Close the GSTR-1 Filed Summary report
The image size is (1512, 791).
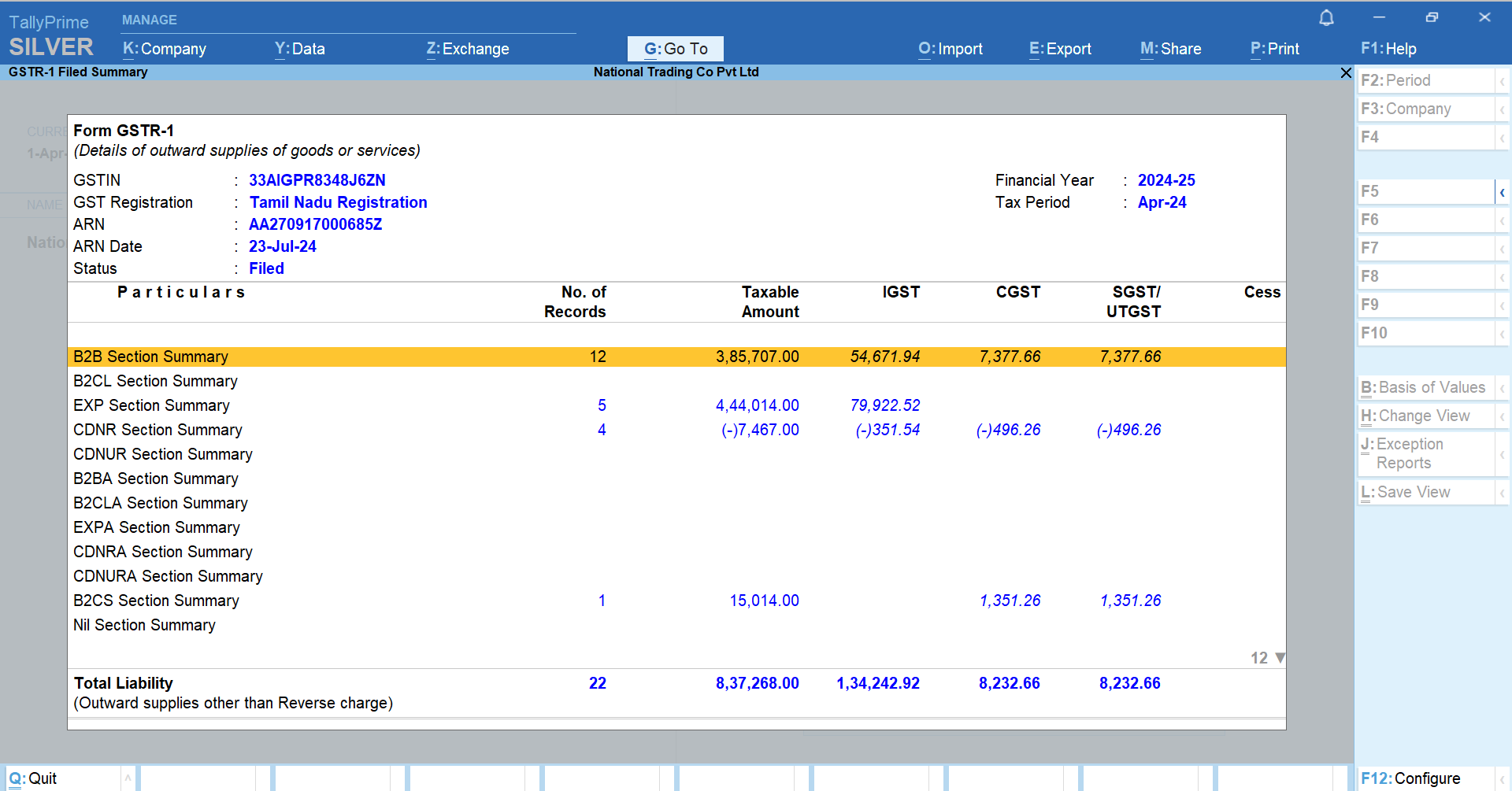[1345, 72]
